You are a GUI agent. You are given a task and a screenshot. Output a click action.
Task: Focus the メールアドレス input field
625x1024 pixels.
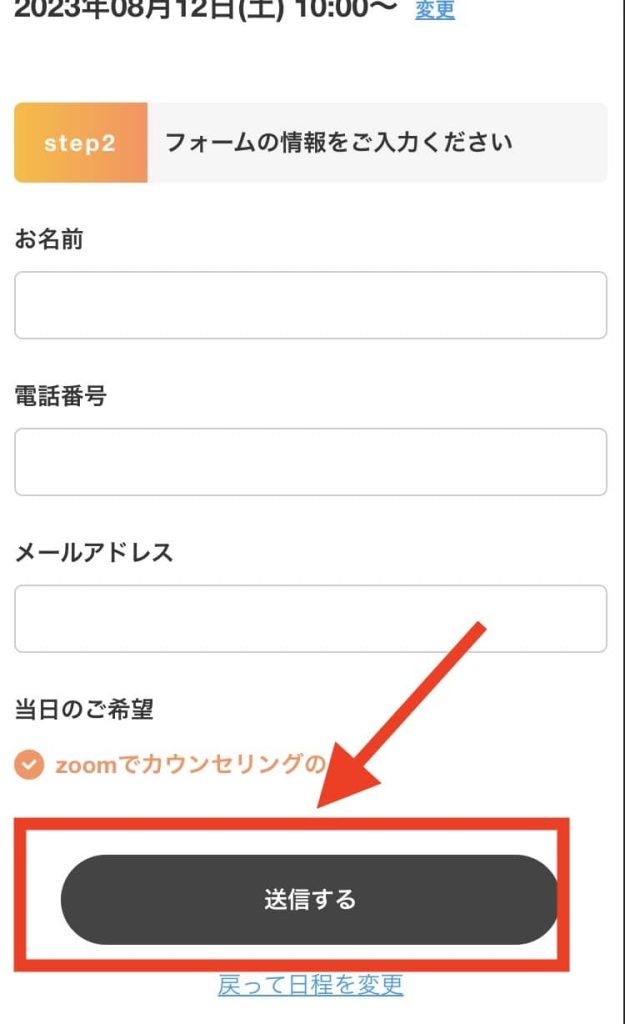(310, 619)
